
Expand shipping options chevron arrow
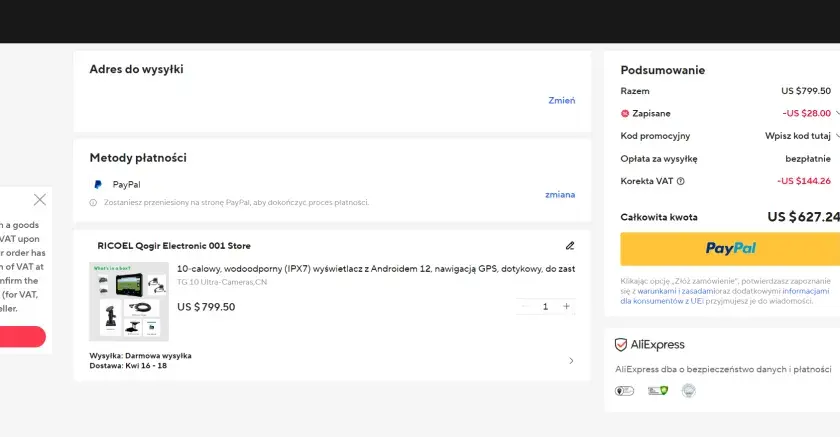(571, 361)
